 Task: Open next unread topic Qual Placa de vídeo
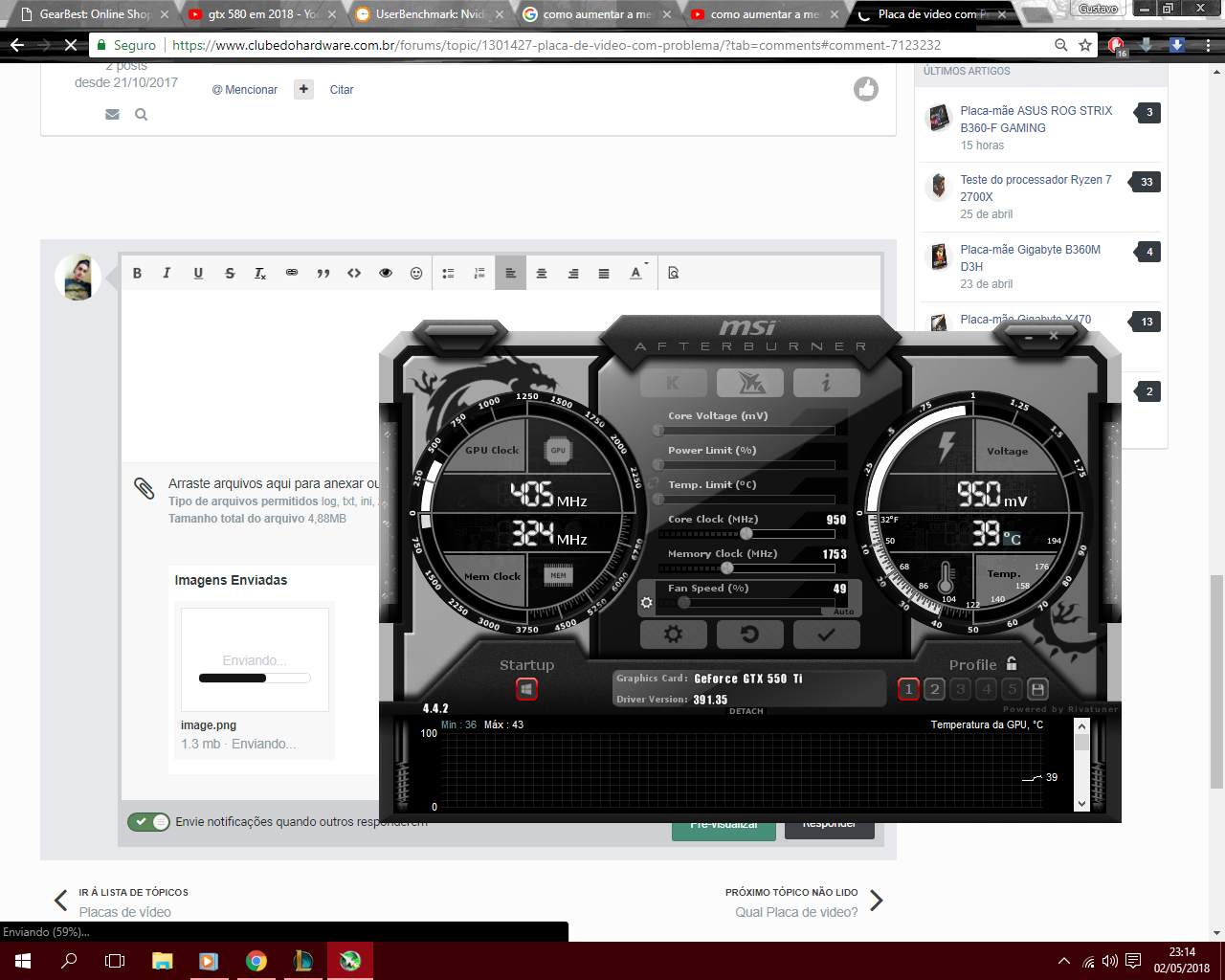tap(796, 912)
